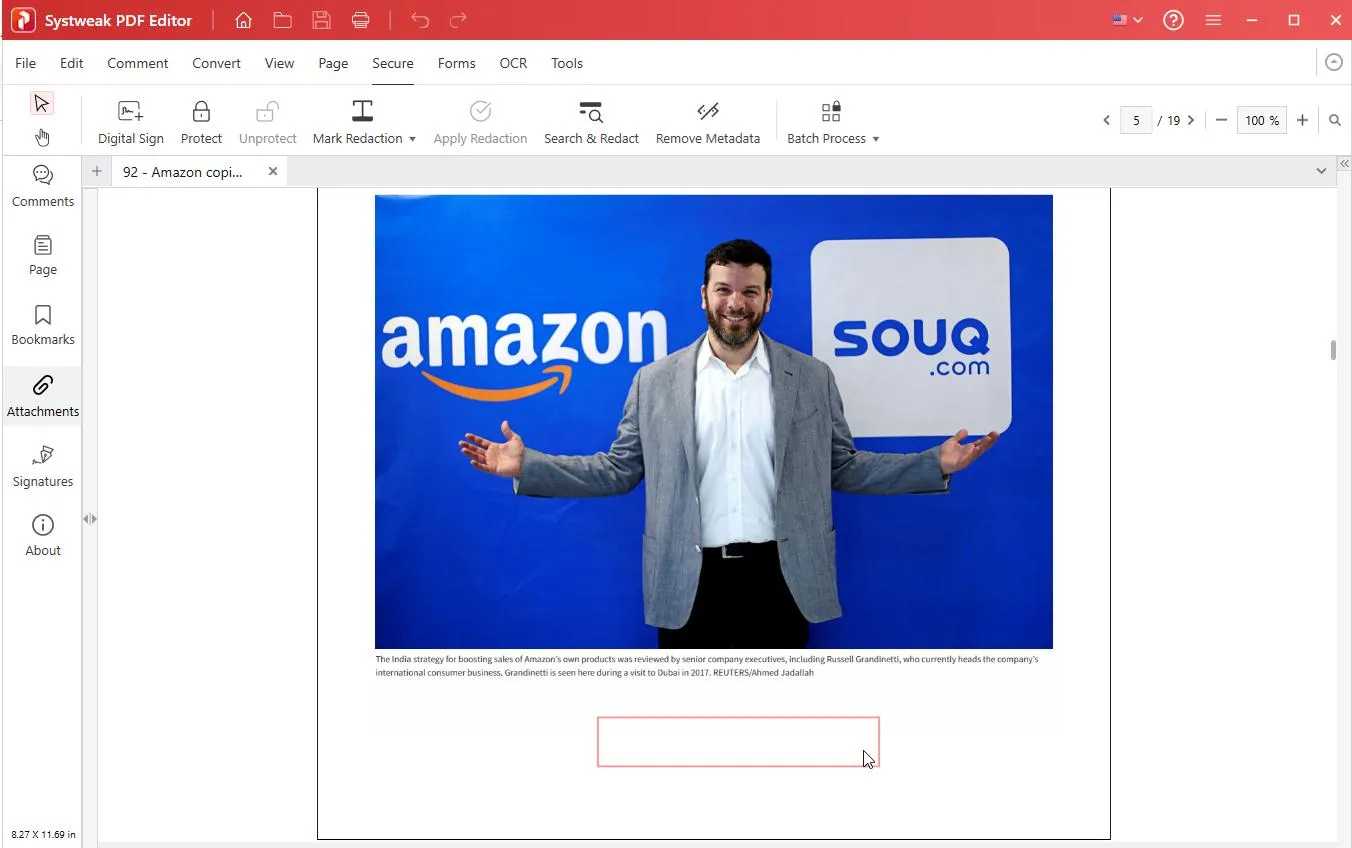Select the Protect lock icon
The width and height of the screenshot is (1352, 848).
tap(201, 111)
